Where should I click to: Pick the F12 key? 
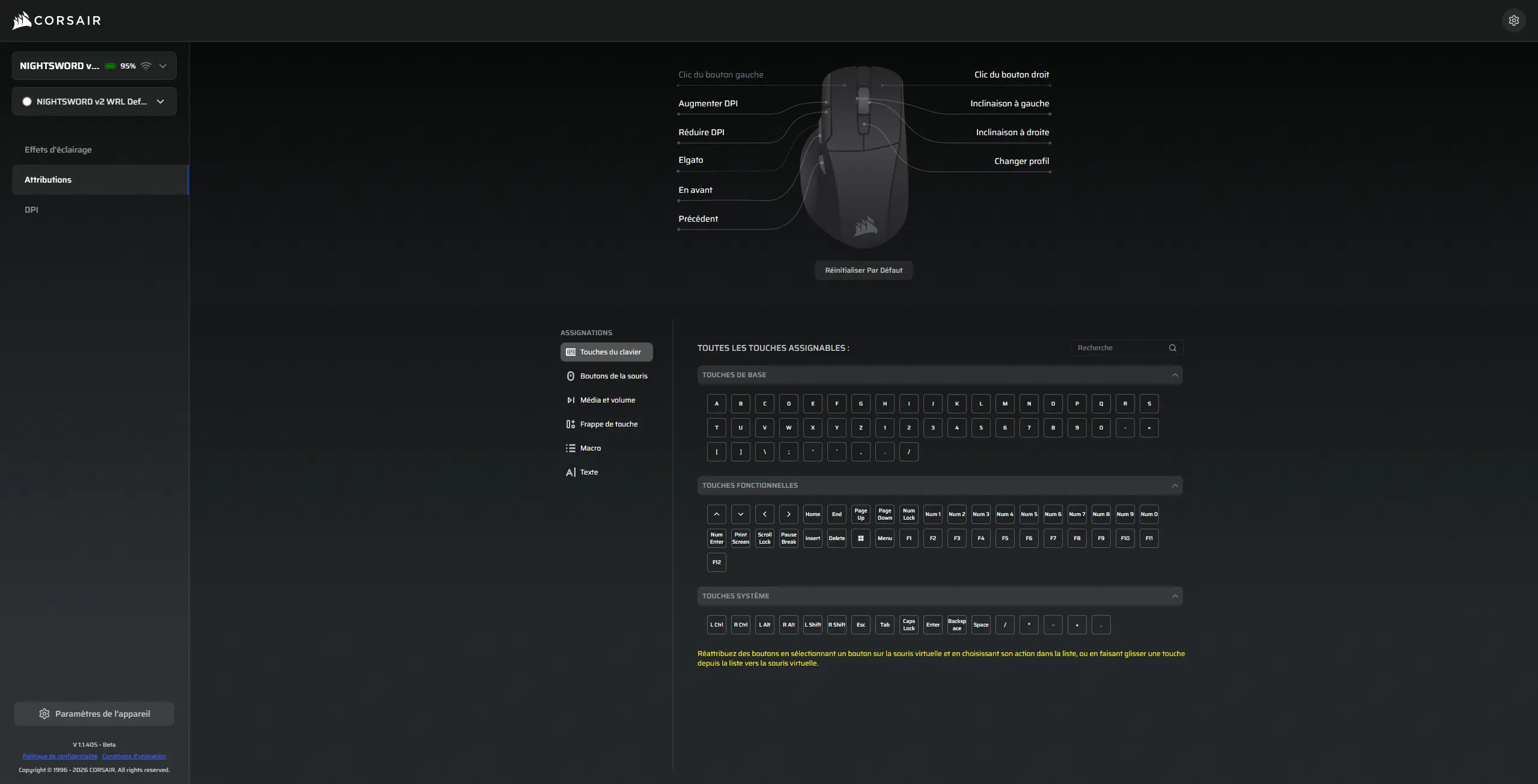pyautogui.click(x=717, y=562)
